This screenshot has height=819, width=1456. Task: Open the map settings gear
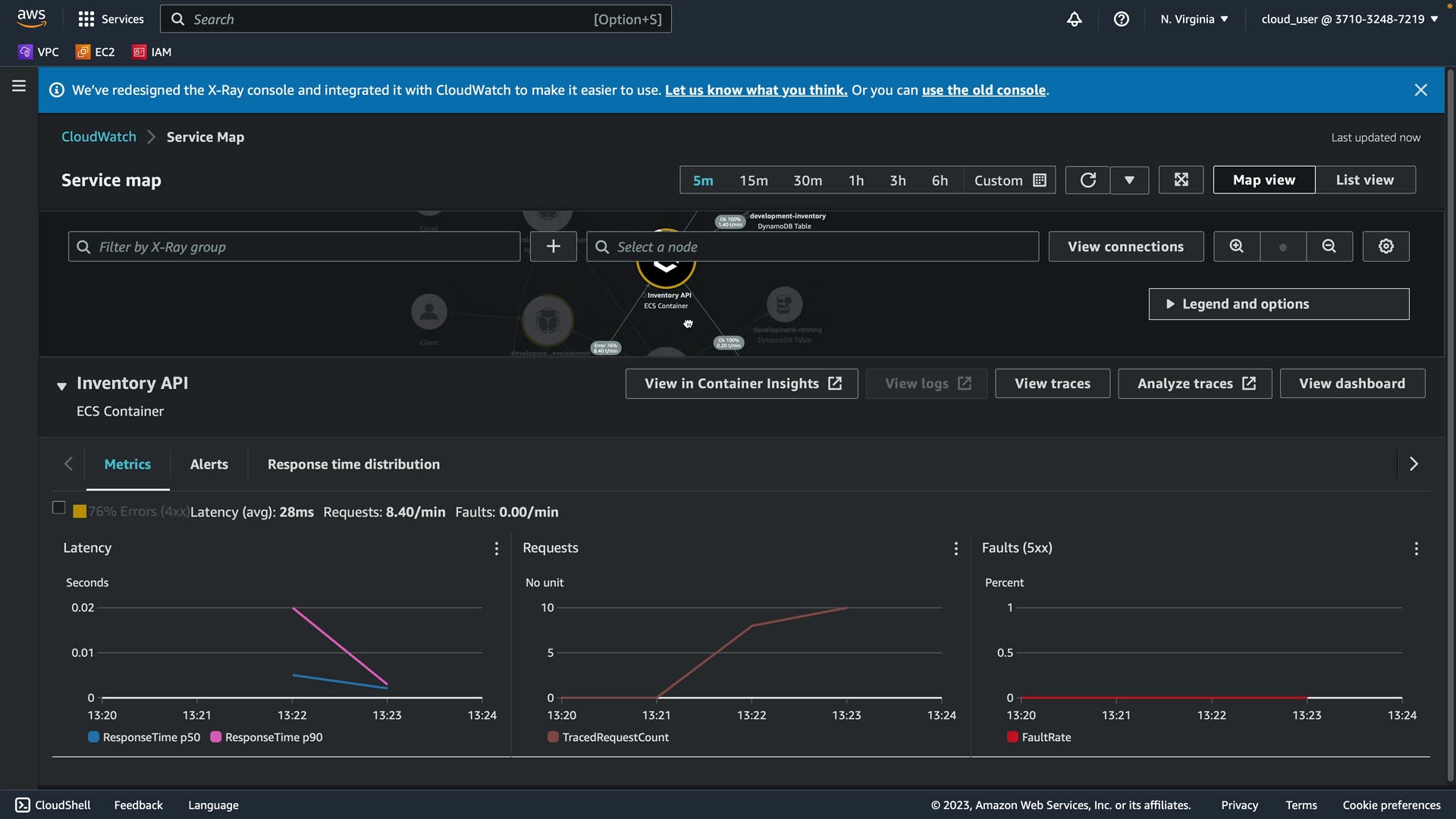[x=1385, y=246]
